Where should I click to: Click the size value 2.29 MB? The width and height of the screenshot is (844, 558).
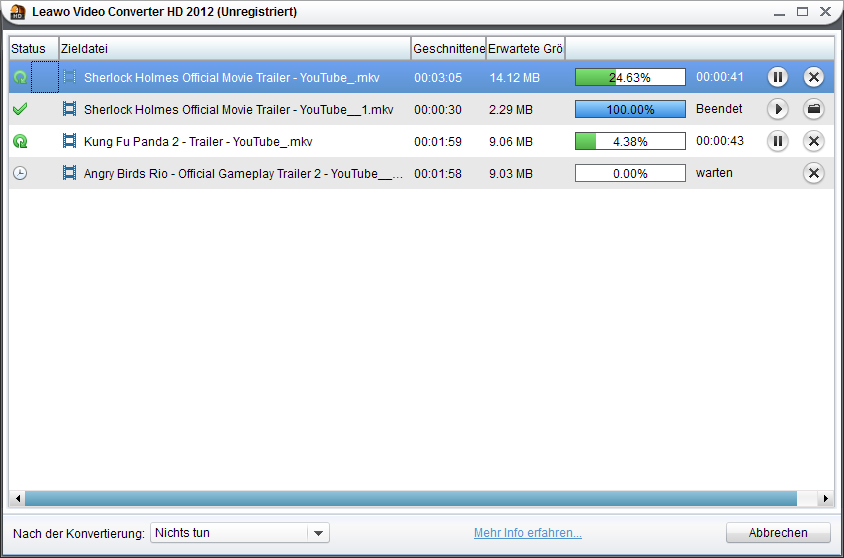click(x=510, y=109)
